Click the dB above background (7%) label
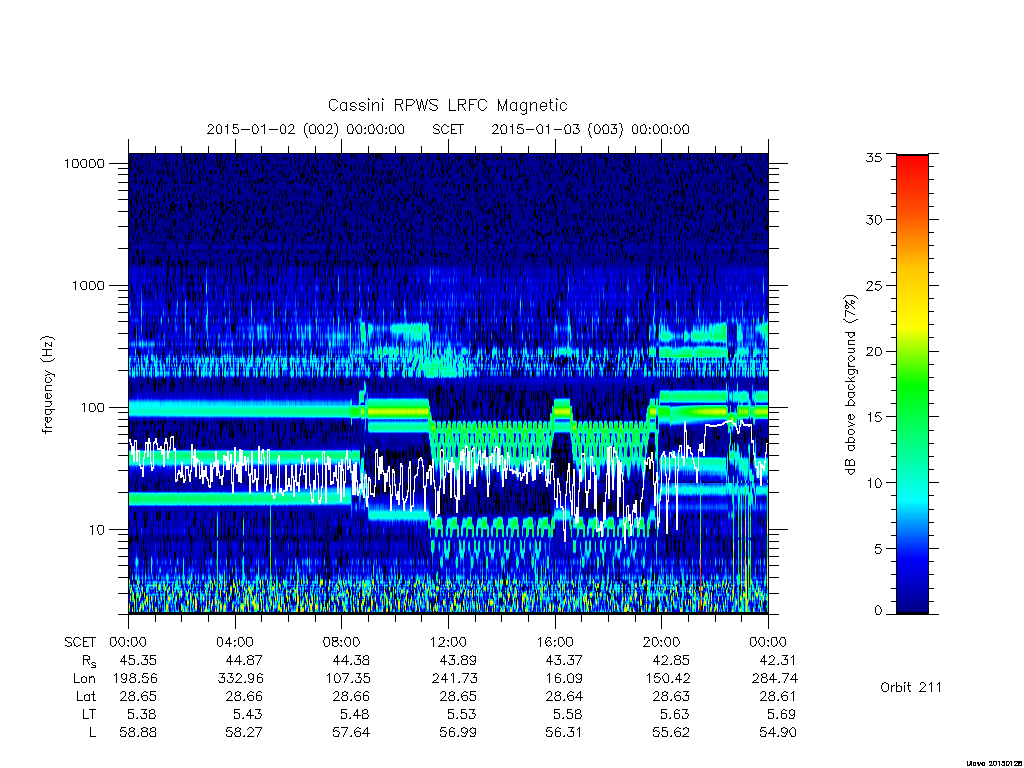Viewport: 1024px width, 768px height. pos(850,385)
